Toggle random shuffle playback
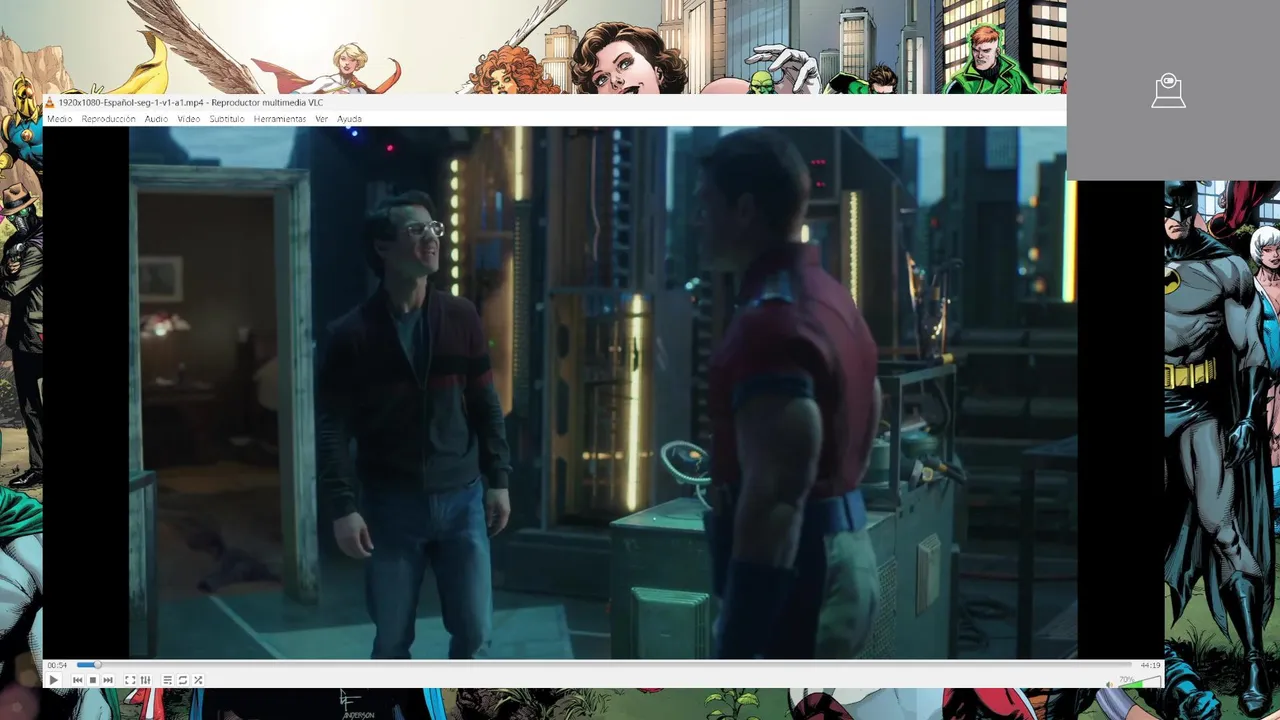The height and width of the screenshot is (720, 1280). 198,680
